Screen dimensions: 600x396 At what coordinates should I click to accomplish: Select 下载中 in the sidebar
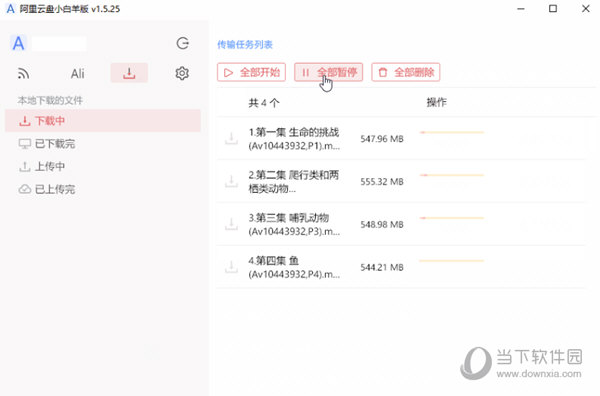(x=103, y=121)
